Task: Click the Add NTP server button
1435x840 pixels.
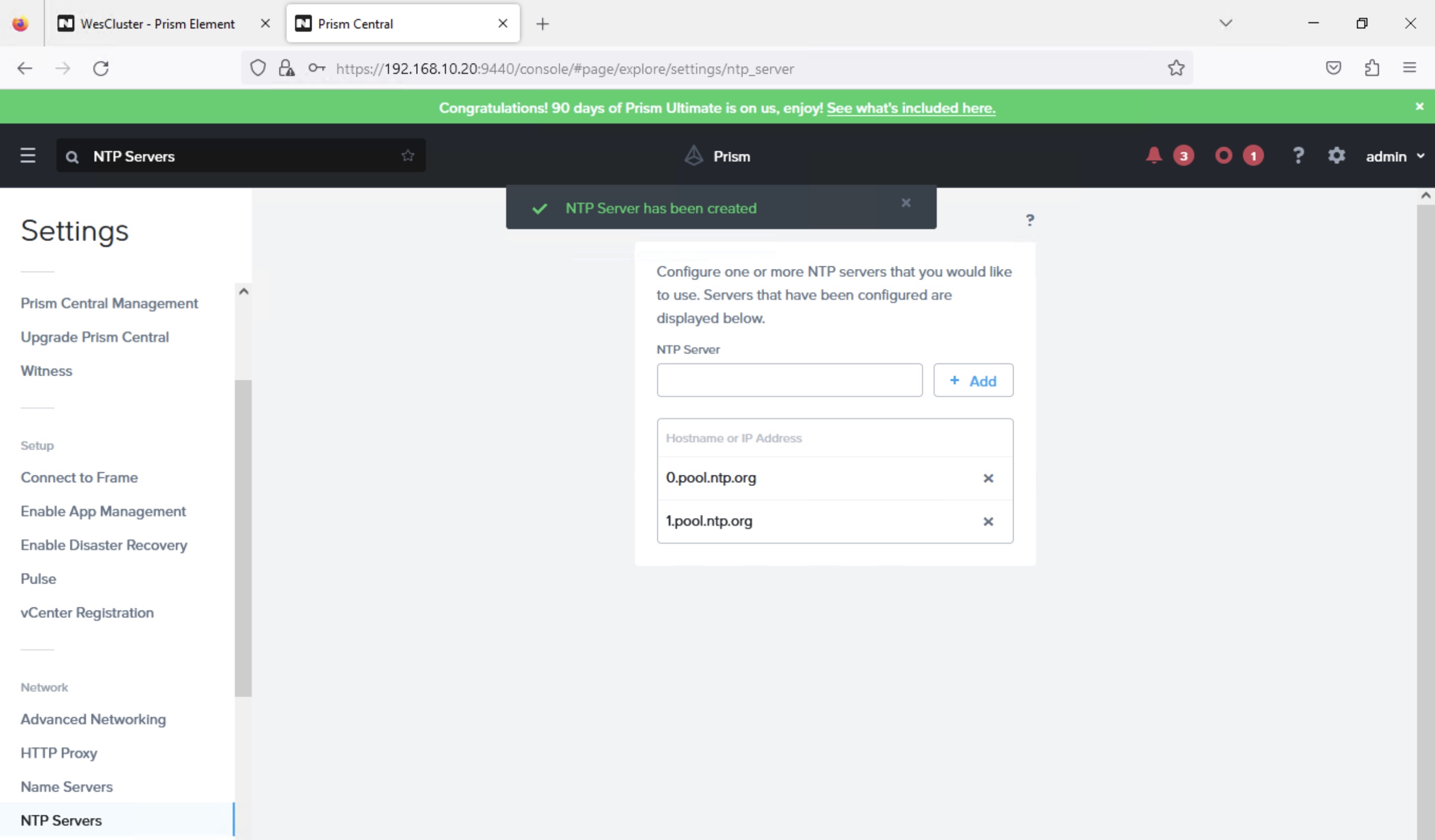Action: click(973, 380)
